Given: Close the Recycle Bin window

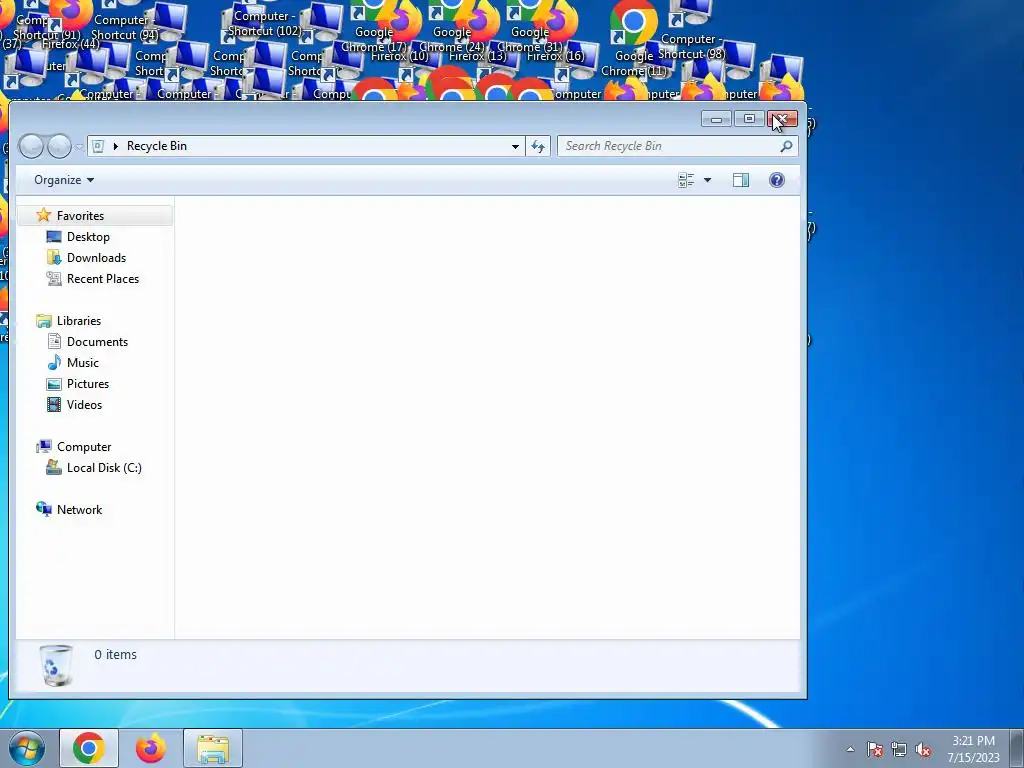Looking at the screenshot, I should 782,119.
